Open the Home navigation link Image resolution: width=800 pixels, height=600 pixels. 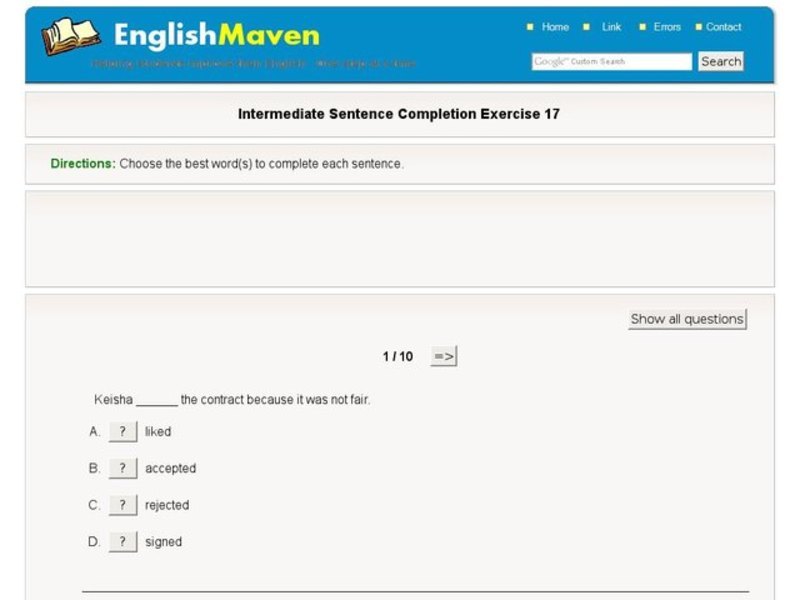(x=555, y=27)
